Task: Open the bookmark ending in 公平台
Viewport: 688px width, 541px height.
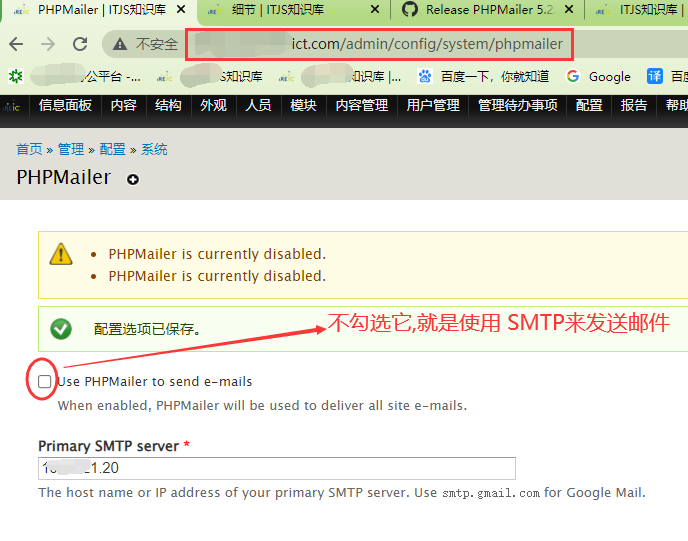Action: [86, 76]
